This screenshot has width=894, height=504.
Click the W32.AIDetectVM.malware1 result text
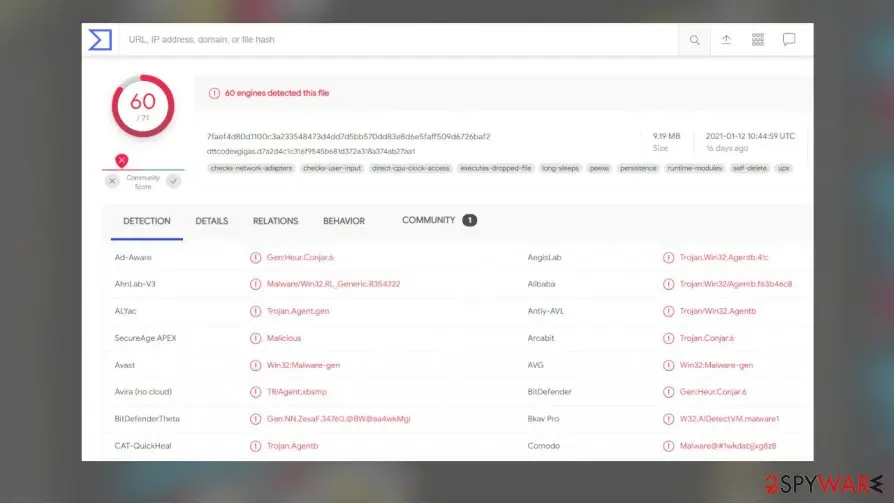(x=729, y=419)
